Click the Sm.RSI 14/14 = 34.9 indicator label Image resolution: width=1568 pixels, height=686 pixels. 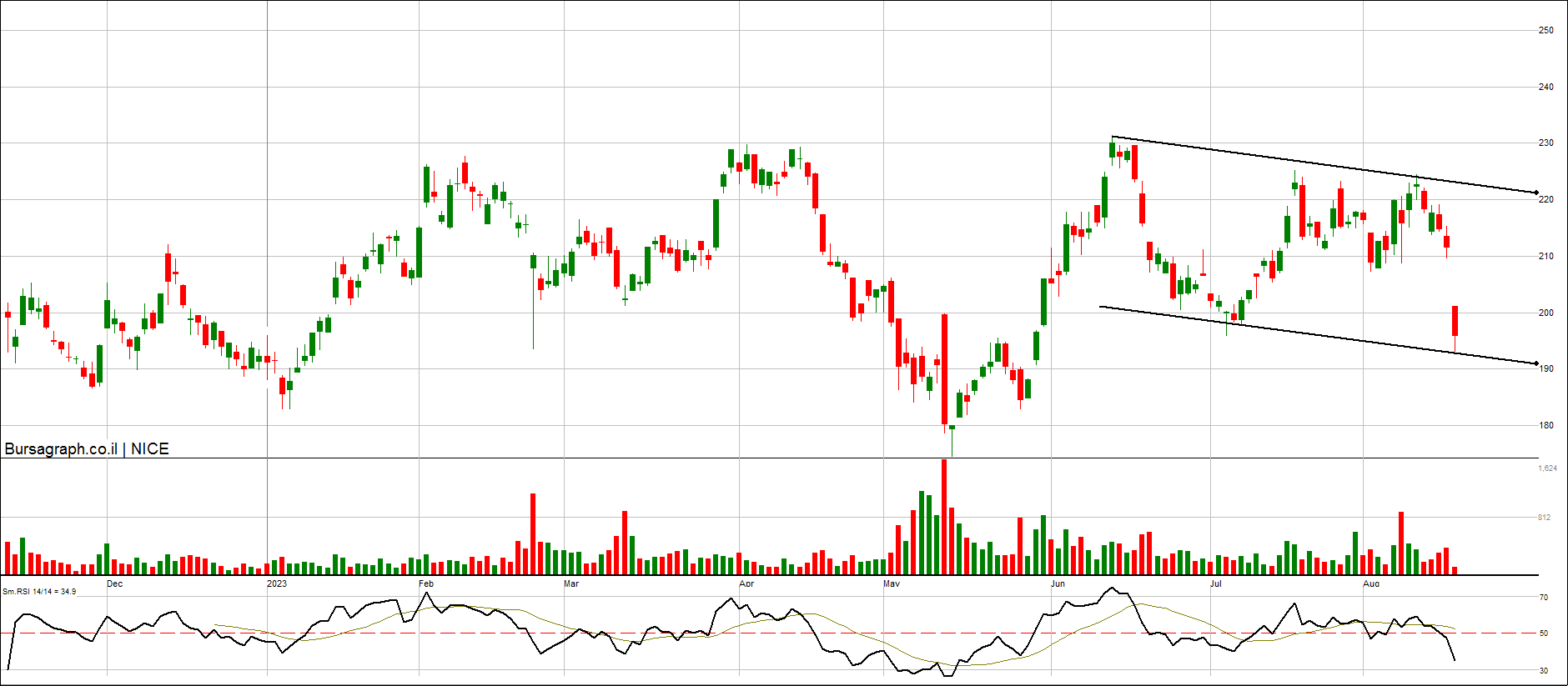[39, 592]
